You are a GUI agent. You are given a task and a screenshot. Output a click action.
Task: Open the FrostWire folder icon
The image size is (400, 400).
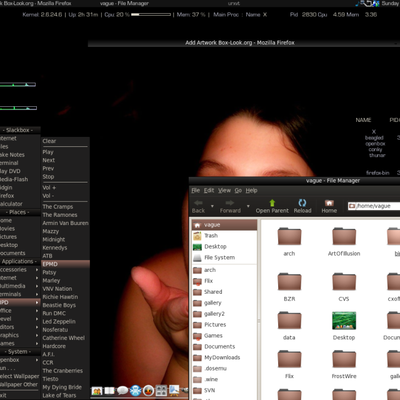(x=344, y=359)
